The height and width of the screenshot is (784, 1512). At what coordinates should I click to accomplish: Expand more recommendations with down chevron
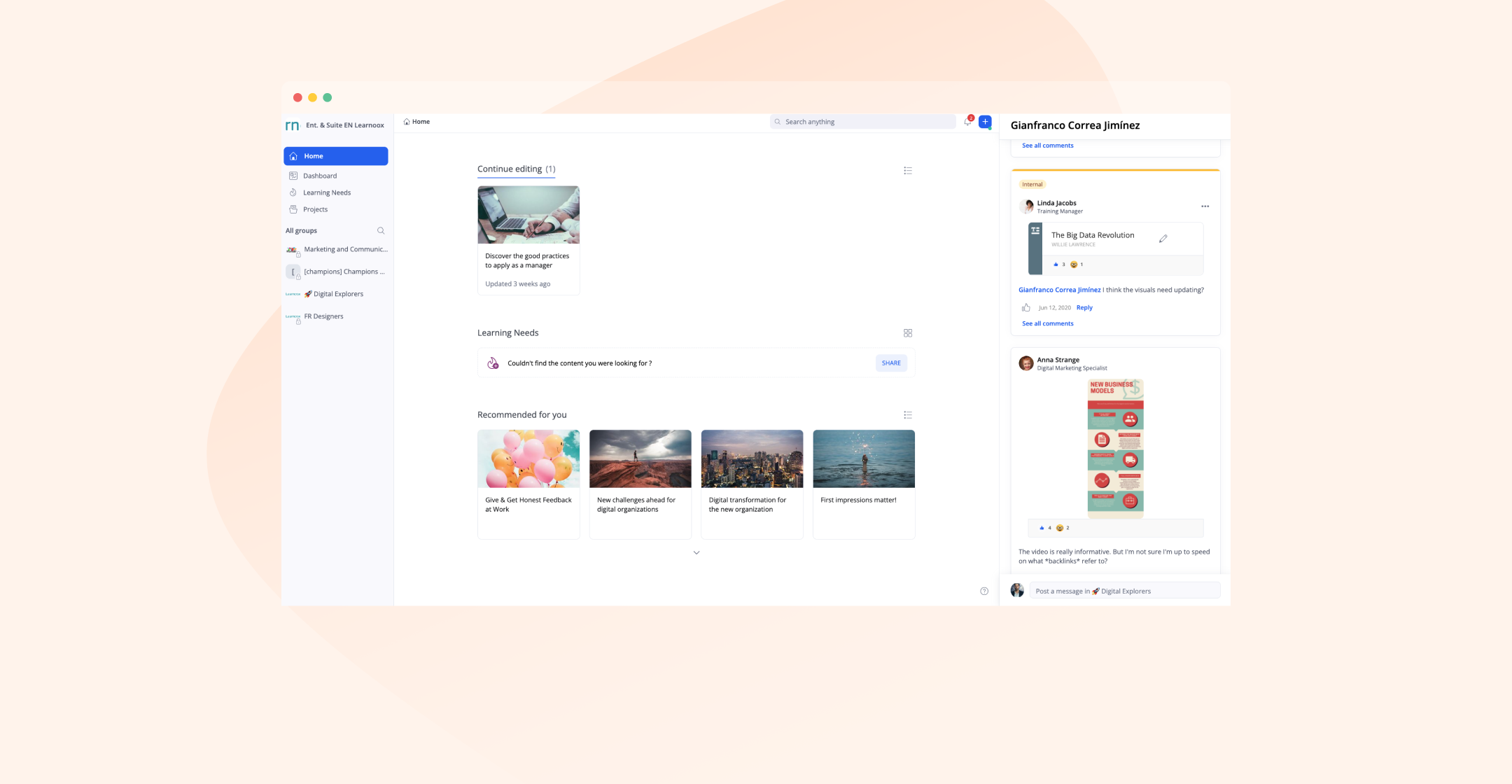[x=696, y=553]
